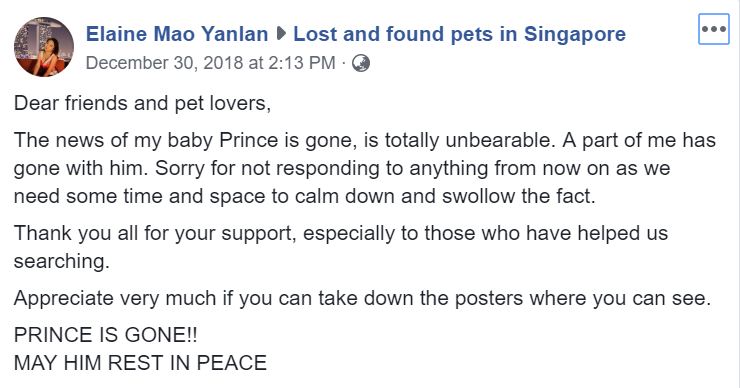740x388 pixels.
Task: Click the "Dear friends and pet lovers" greeting
Action: pos(143,103)
